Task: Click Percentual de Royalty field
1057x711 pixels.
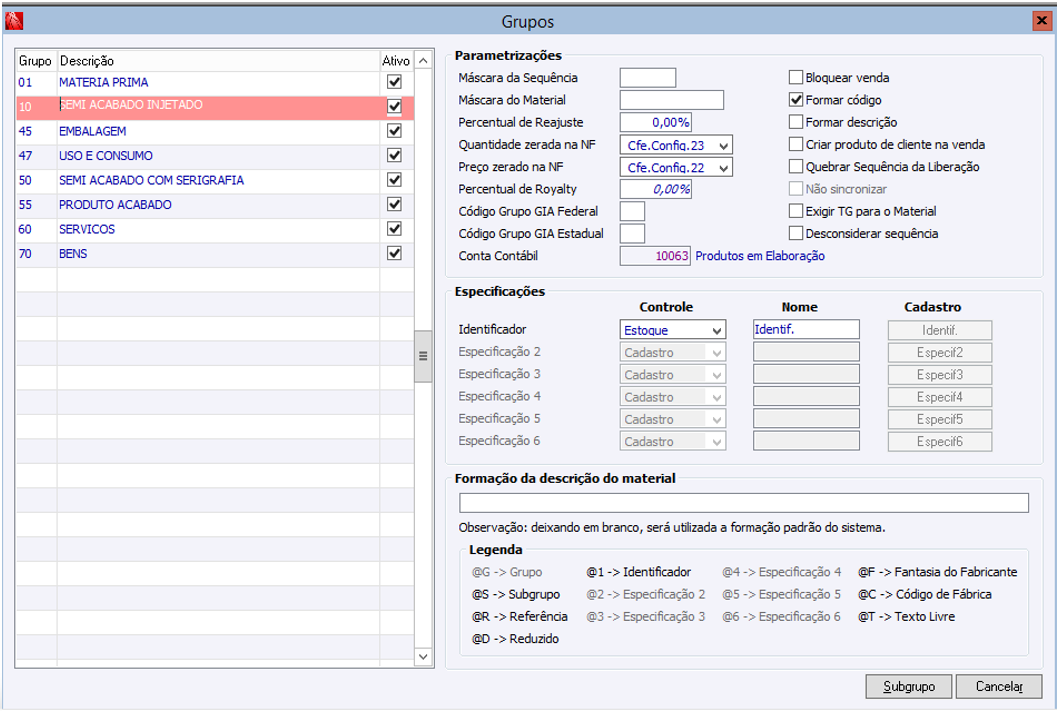Action: click(656, 189)
